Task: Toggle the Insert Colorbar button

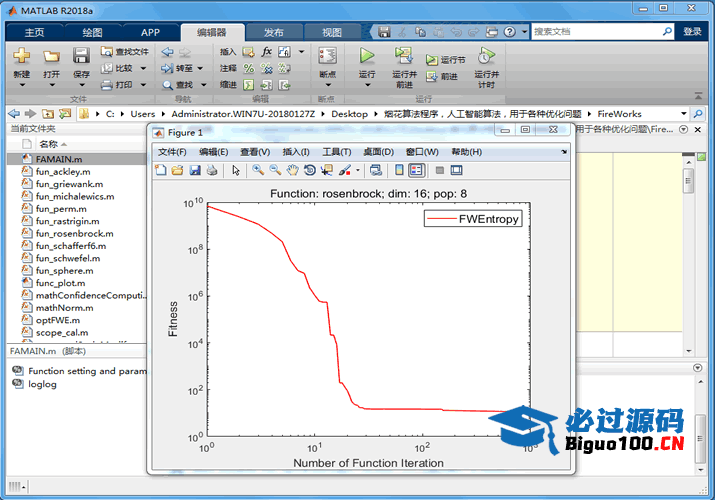Action: (399, 170)
